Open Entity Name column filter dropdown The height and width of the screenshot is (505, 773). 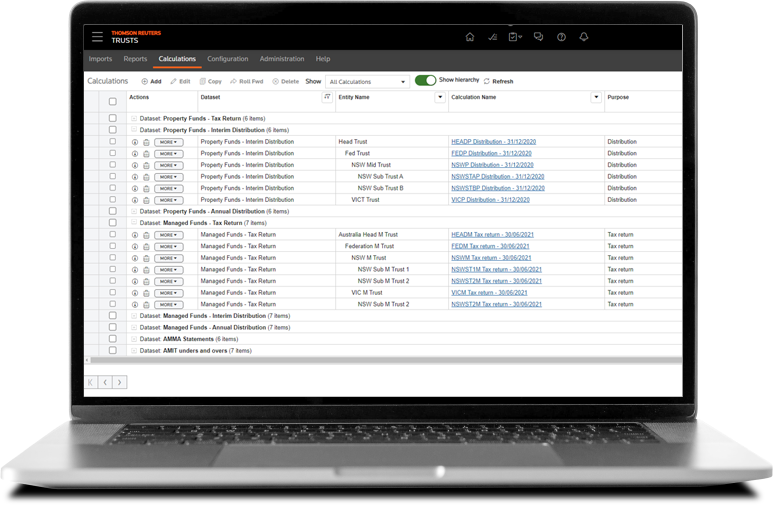coord(440,97)
